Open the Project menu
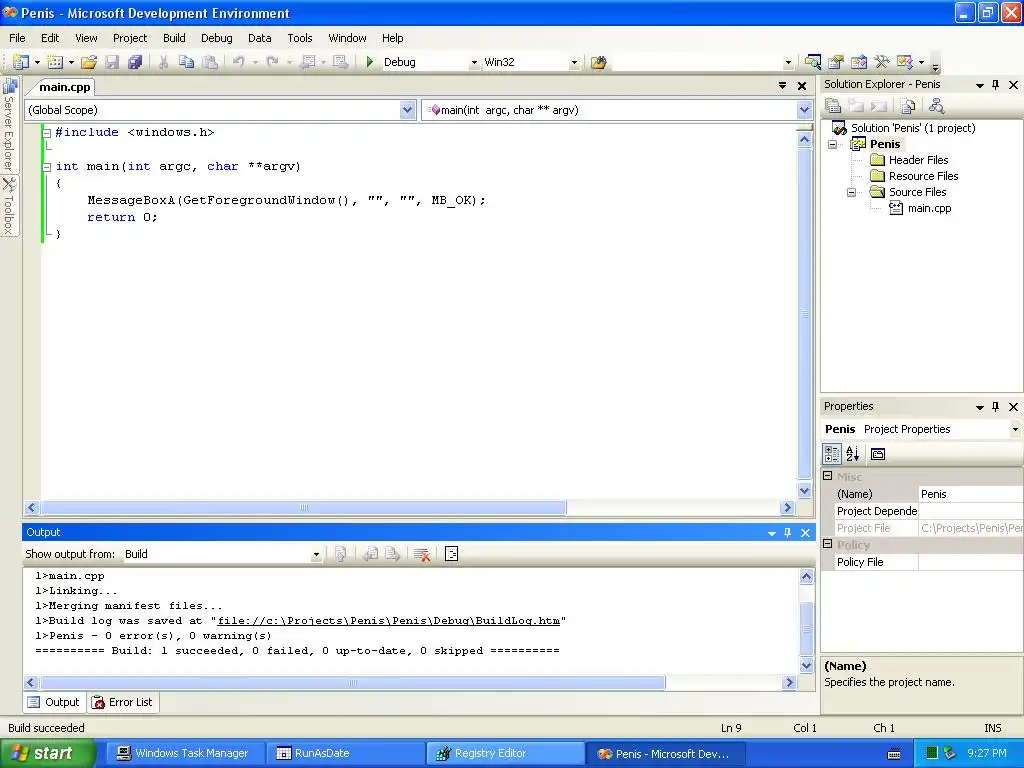 130,38
